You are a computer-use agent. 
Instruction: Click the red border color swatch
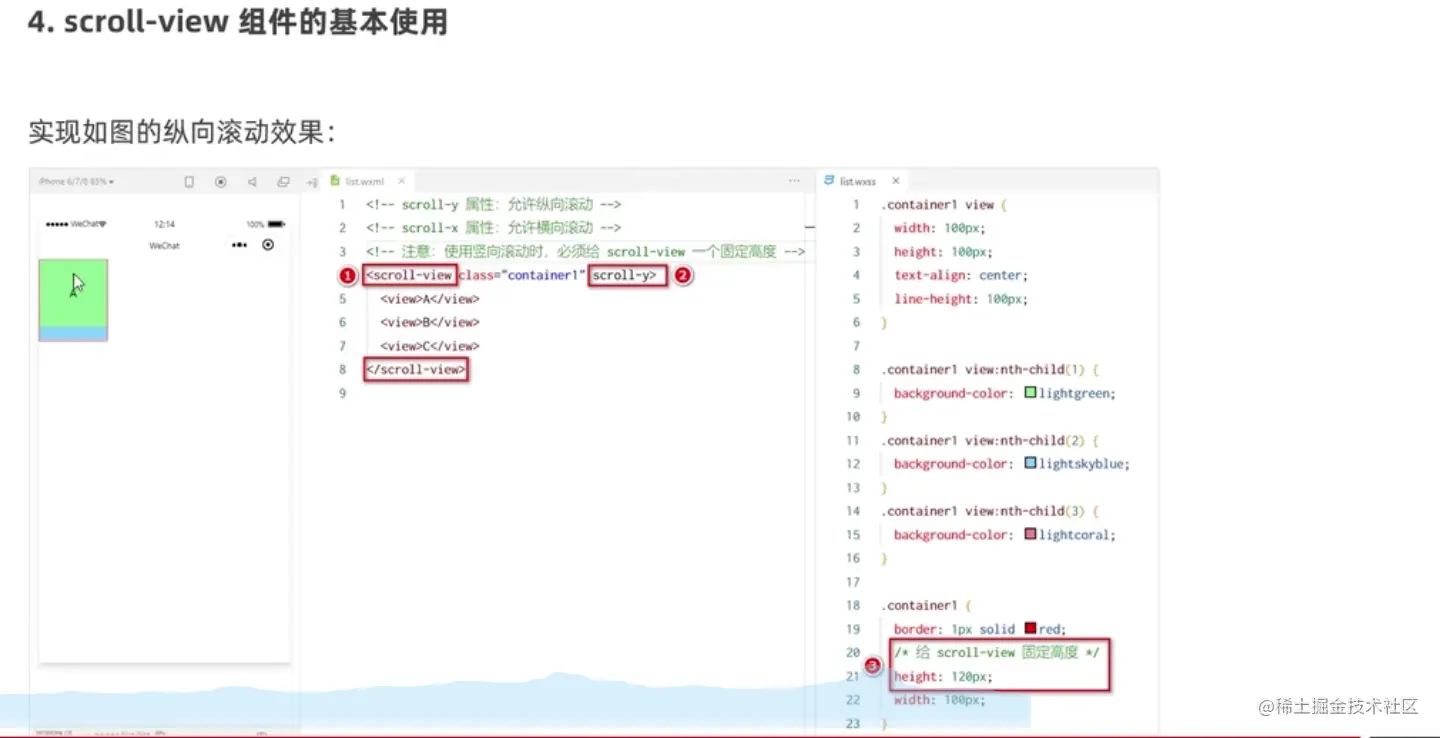[1030, 629]
